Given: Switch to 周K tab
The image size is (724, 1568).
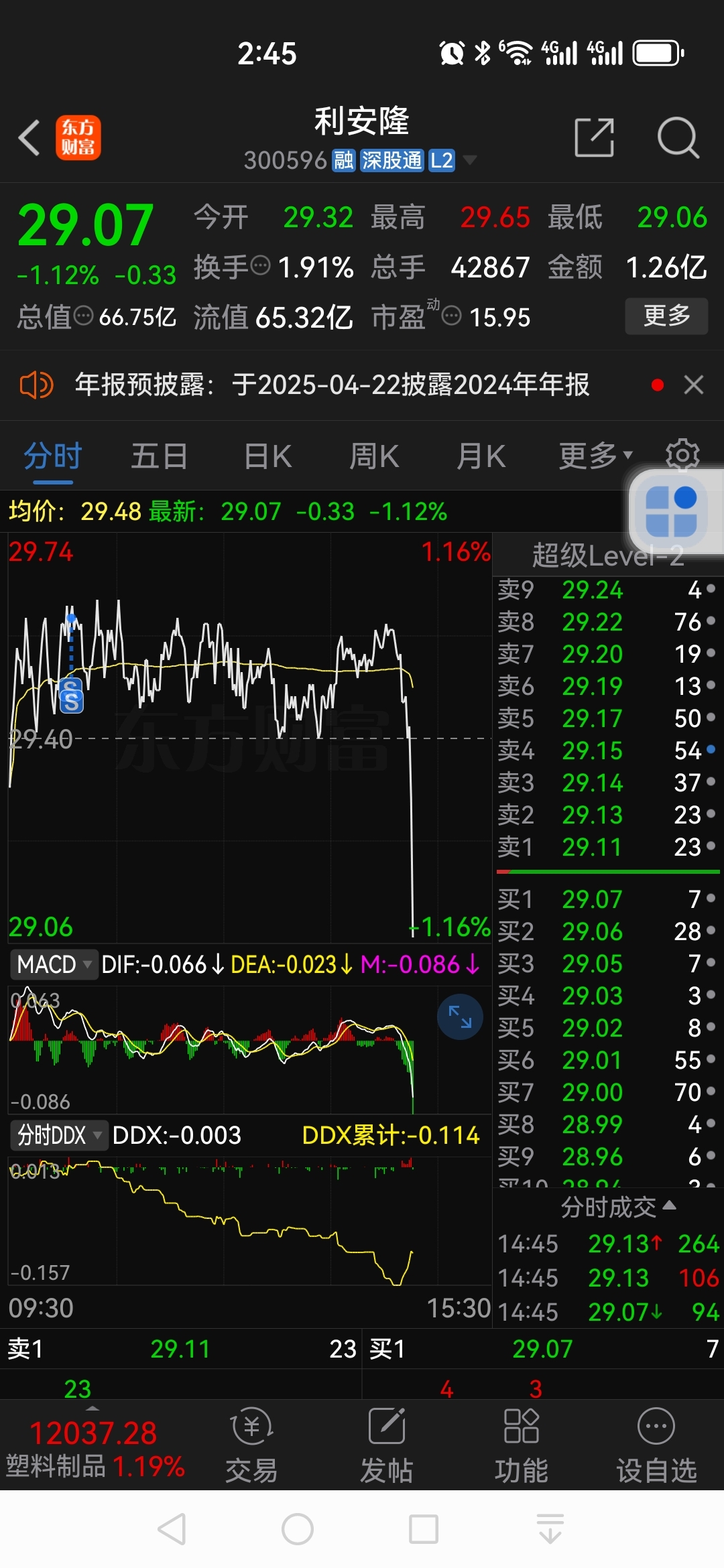Looking at the screenshot, I should click(x=374, y=456).
